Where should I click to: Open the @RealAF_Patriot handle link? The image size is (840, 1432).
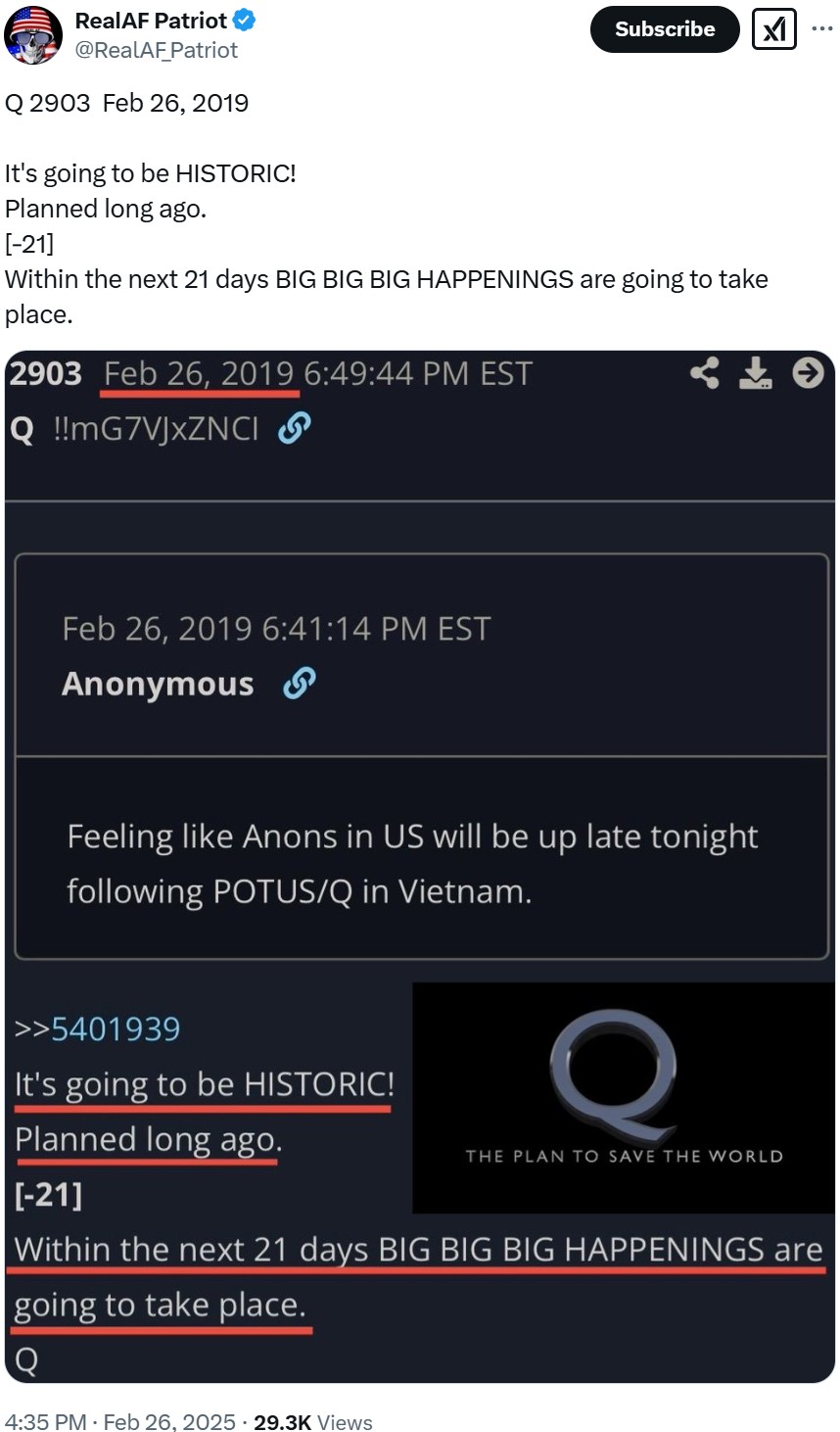point(157,50)
